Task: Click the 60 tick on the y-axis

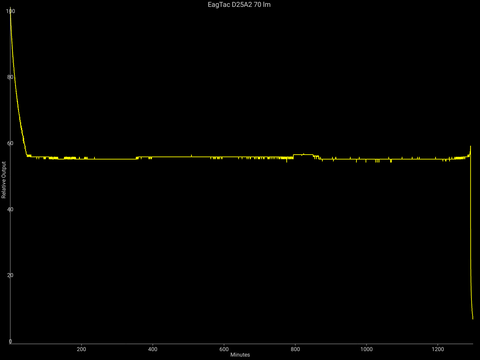Action: (x=10, y=143)
